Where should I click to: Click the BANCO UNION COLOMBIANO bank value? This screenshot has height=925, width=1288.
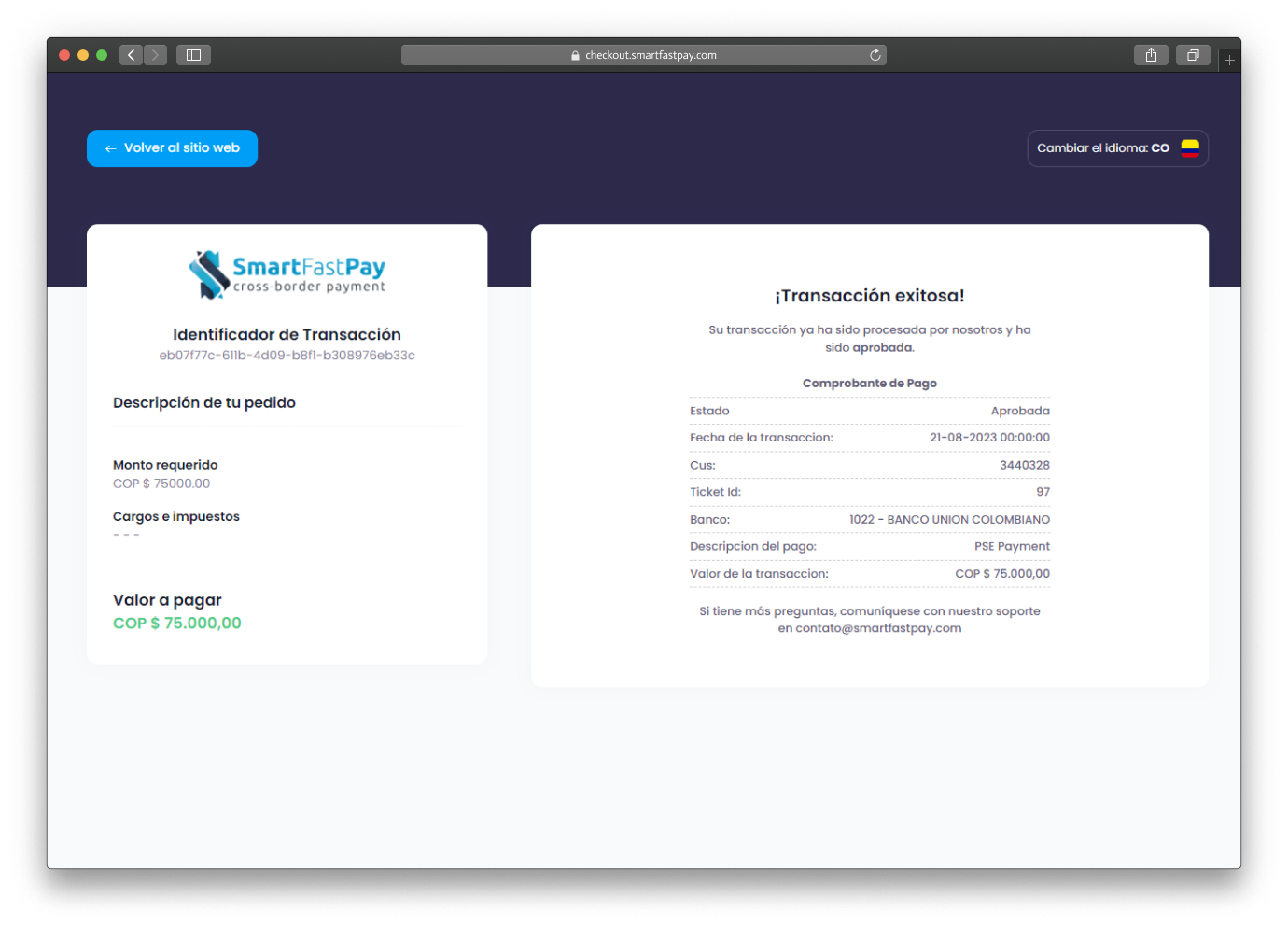[x=949, y=520]
